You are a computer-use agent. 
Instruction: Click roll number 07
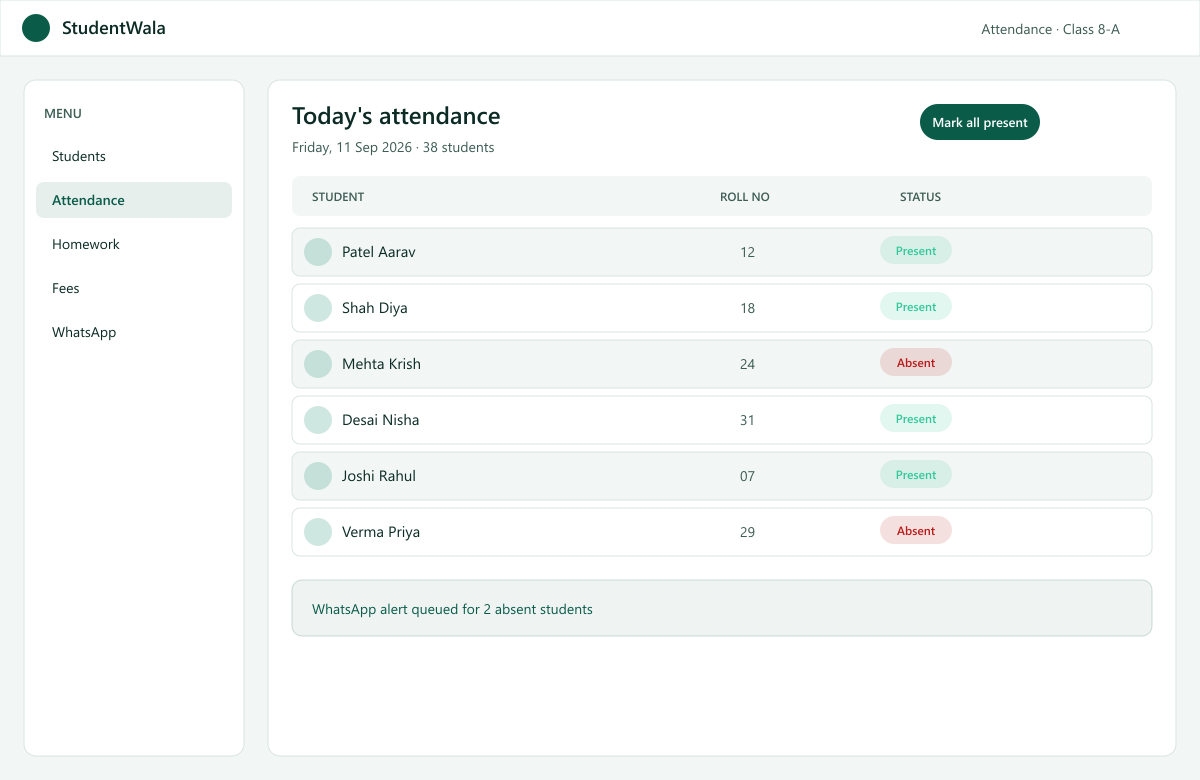747,476
